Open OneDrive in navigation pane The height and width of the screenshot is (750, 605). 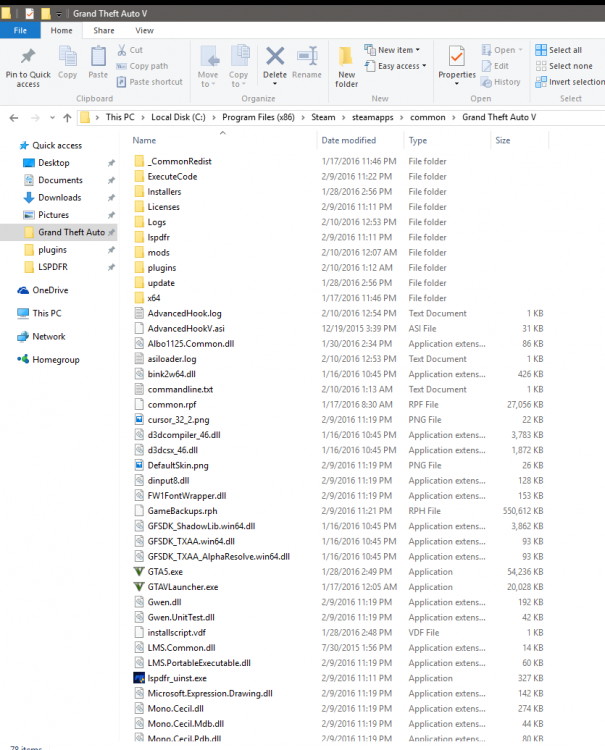point(44,290)
